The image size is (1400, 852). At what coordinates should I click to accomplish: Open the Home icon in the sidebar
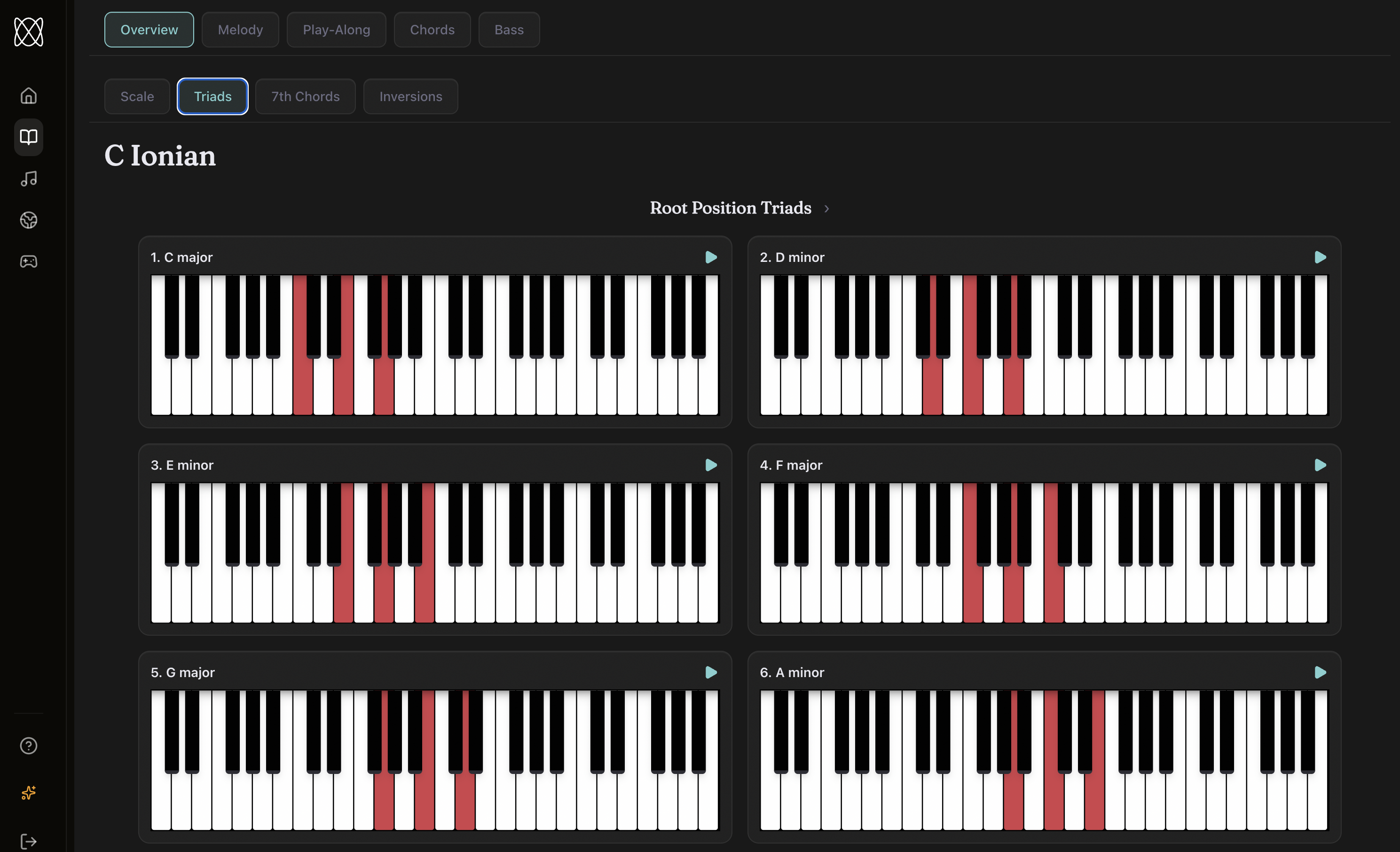click(x=28, y=95)
